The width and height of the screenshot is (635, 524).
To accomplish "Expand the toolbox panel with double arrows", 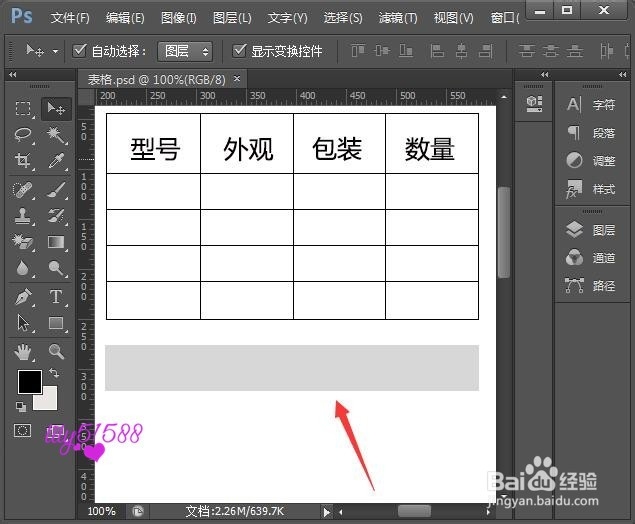I will (13, 75).
